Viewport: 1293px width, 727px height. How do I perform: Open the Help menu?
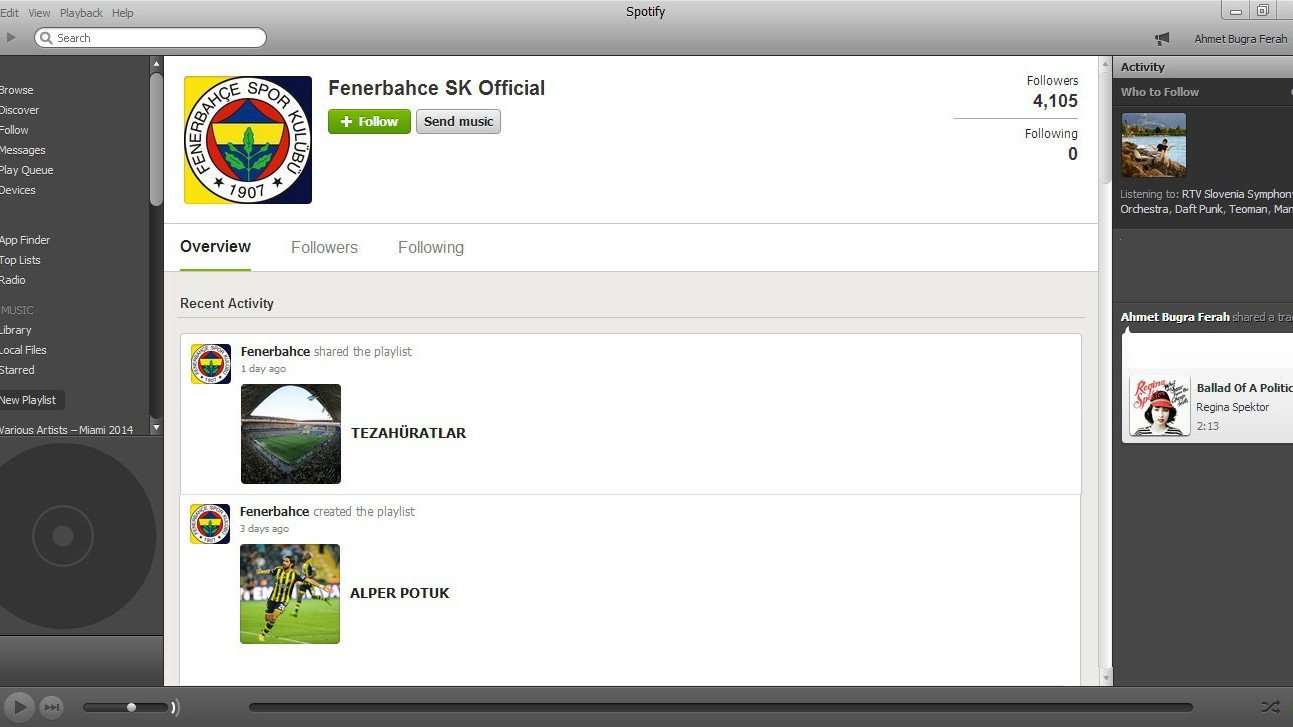123,13
